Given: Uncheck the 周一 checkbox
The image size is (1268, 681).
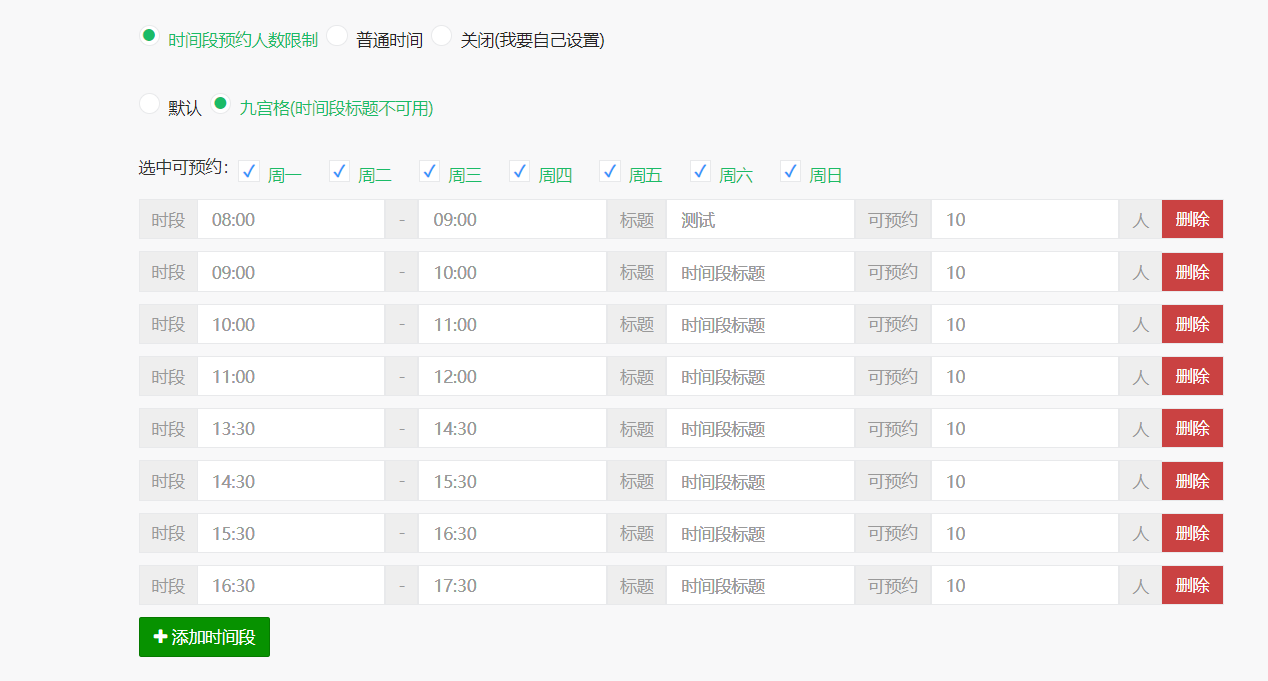Looking at the screenshot, I should (248, 170).
